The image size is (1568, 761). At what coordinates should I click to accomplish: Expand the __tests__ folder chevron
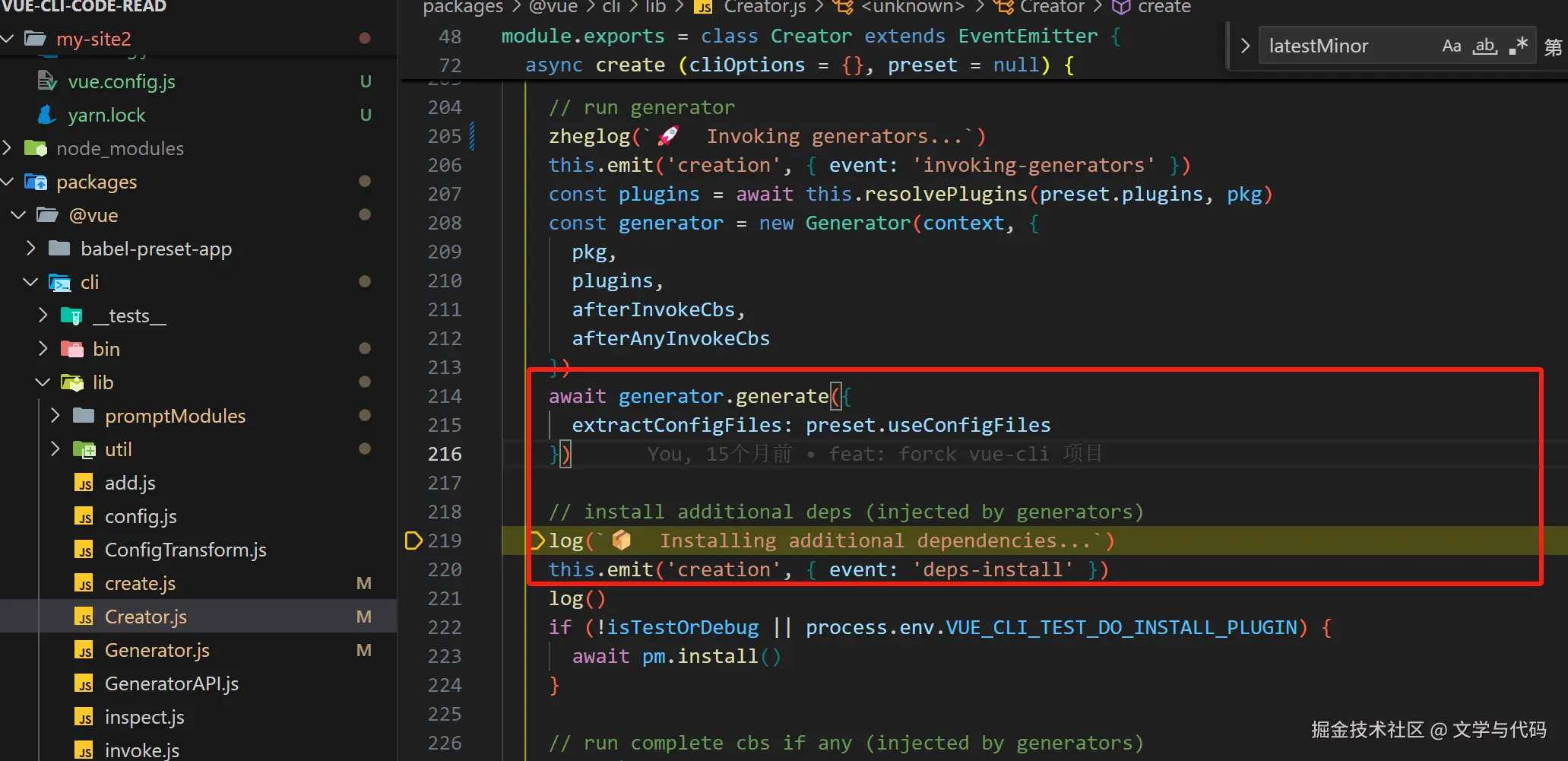pos(43,315)
